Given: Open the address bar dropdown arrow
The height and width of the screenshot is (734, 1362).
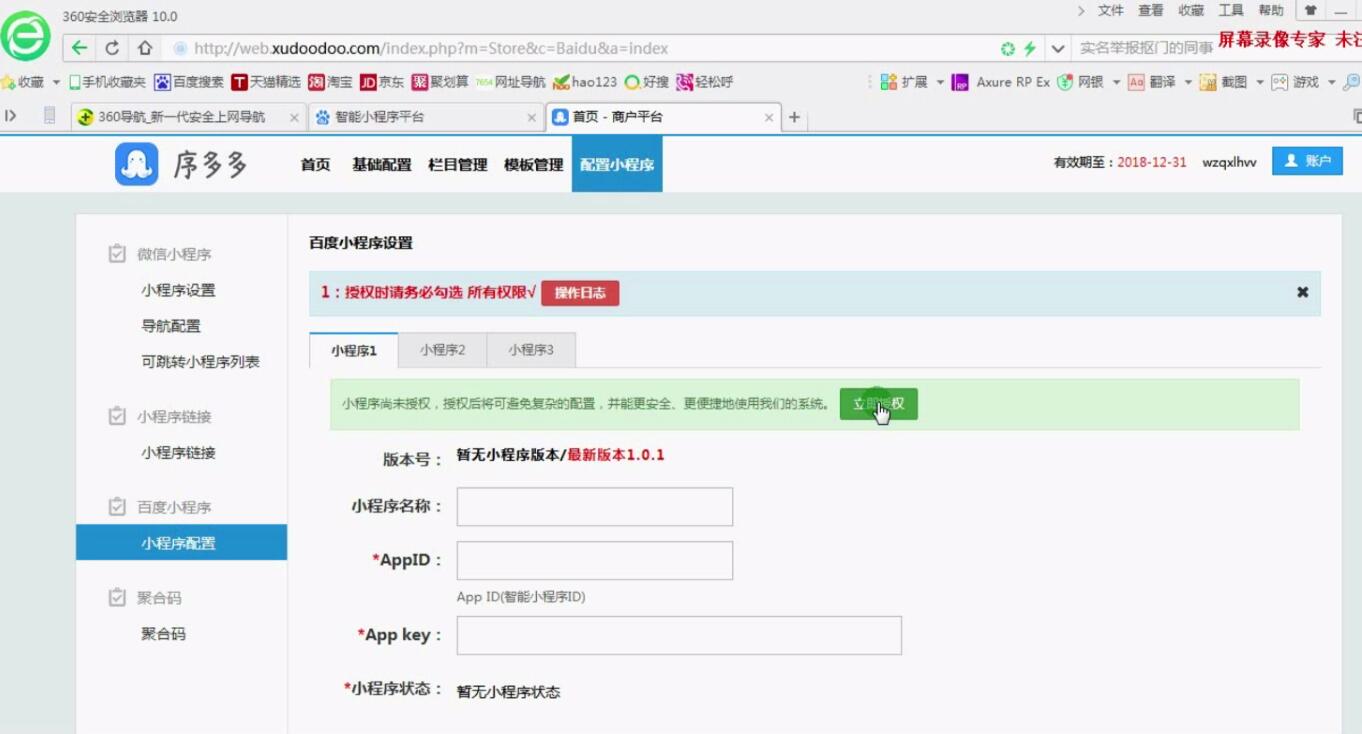Looking at the screenshot, I should [x=1057, y=47].
